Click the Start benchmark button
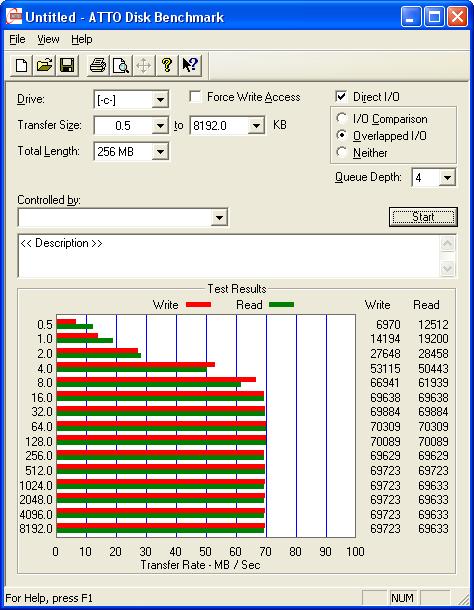 tap(423, 217)
